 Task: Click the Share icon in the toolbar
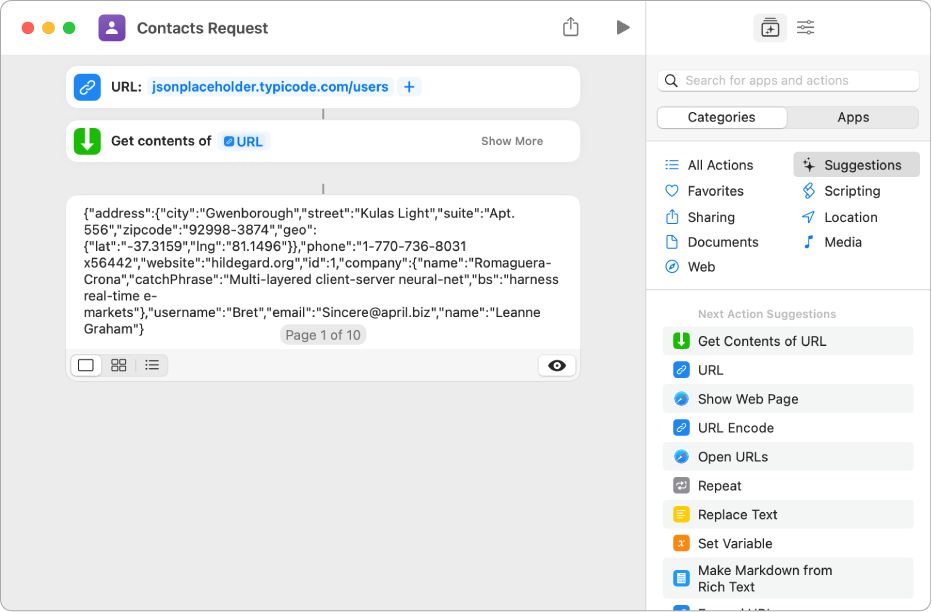click(x=571, y=27)
